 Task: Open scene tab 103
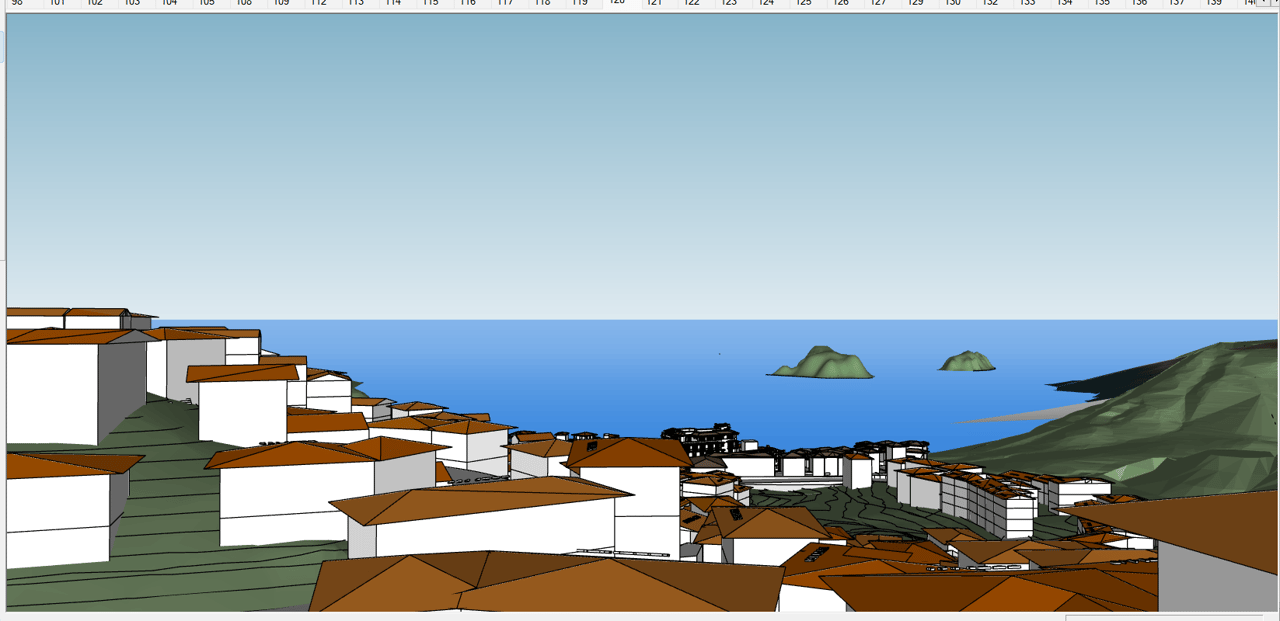[x=132, y=3]
